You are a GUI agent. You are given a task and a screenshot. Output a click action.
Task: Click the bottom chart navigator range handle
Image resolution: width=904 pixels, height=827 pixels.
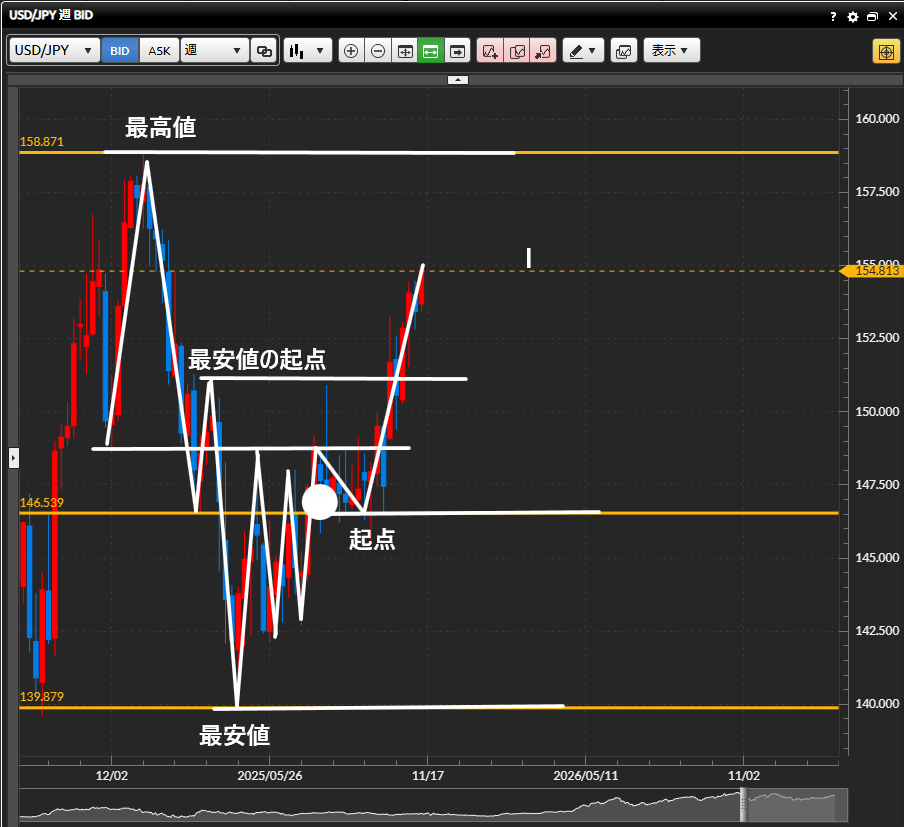click(x=743, y=804)
